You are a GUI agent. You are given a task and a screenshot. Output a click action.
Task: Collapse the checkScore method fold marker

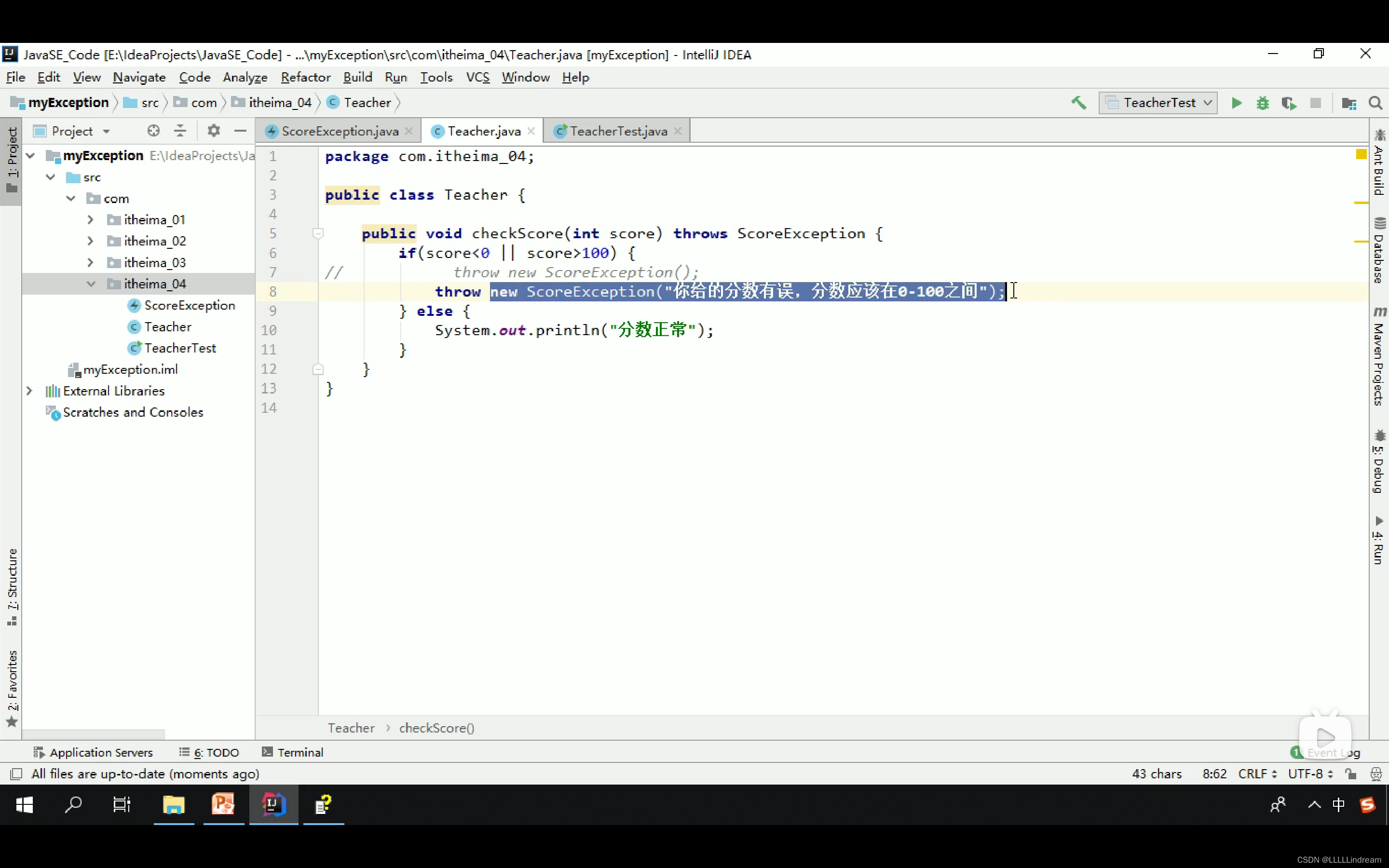click(318, 234)
